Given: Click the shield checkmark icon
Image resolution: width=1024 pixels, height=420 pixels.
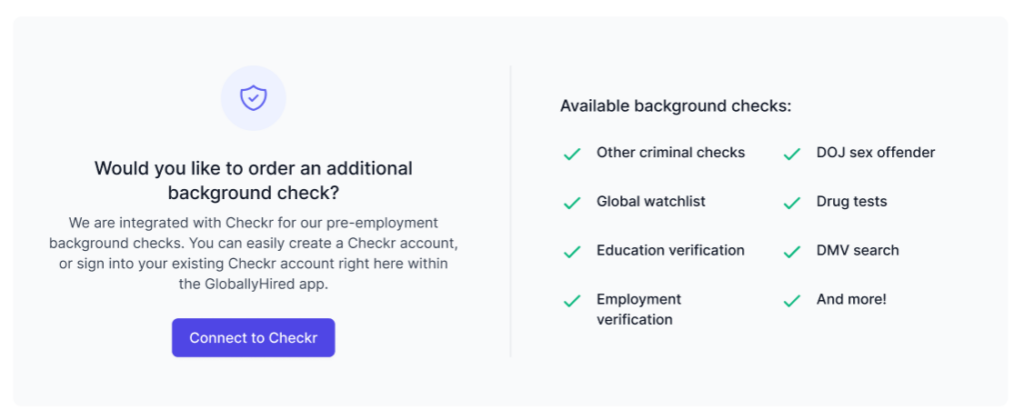Looking at the screenshot, I should pyautogui.click(x=253, y=98).
